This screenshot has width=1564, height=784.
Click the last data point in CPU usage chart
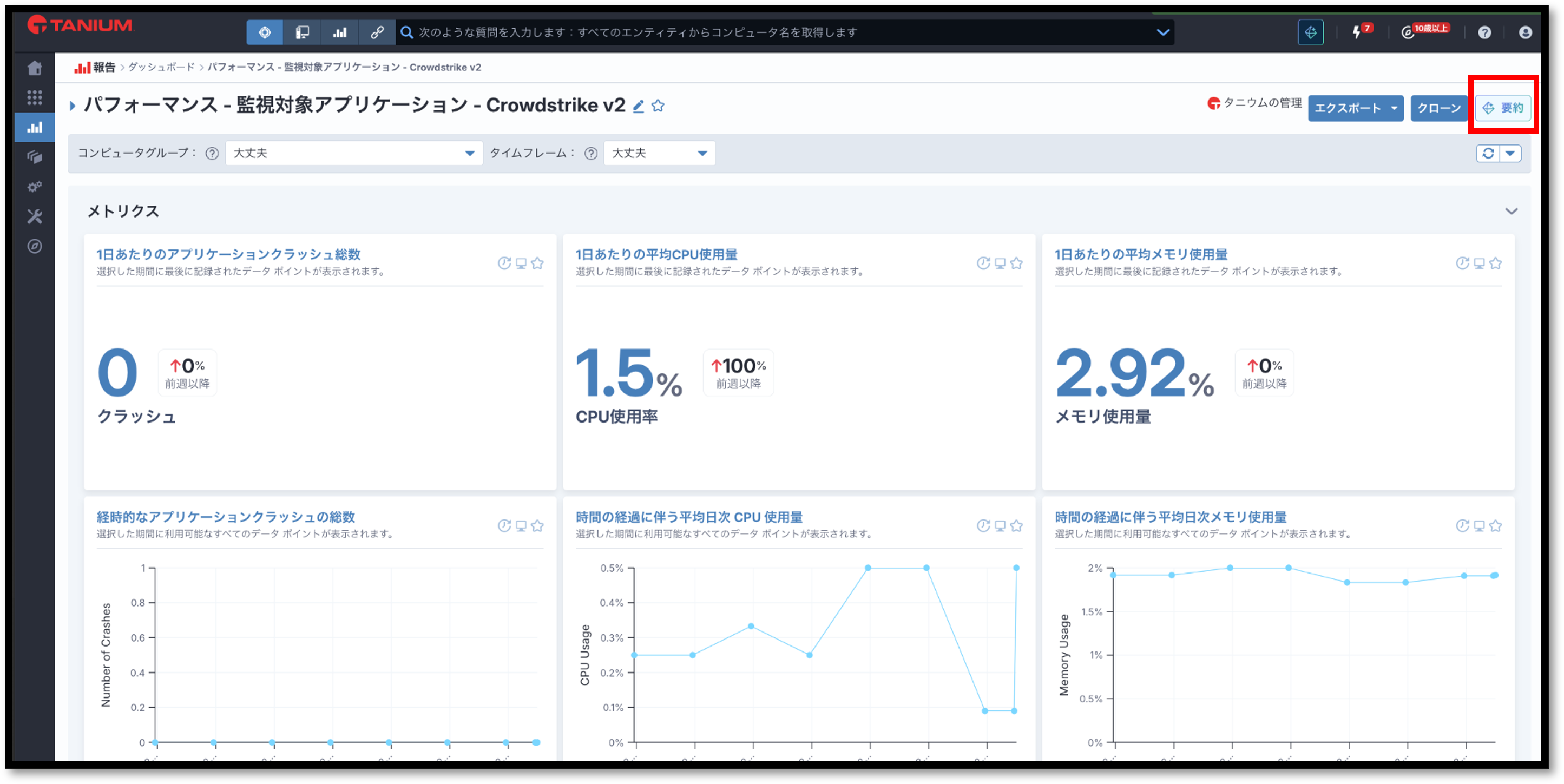point(1016,568)
